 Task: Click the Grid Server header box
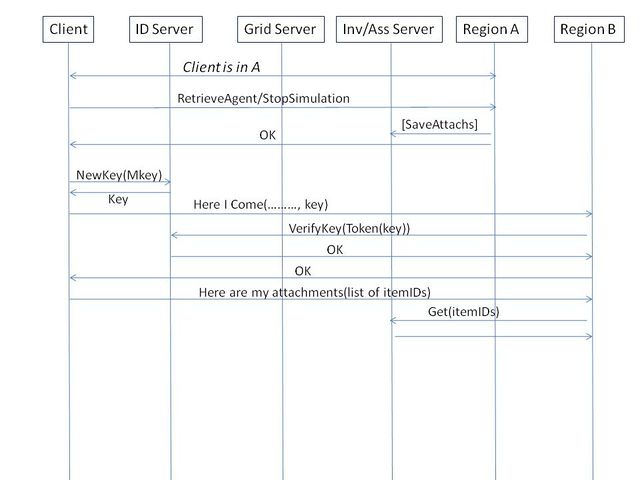(280, 29)
